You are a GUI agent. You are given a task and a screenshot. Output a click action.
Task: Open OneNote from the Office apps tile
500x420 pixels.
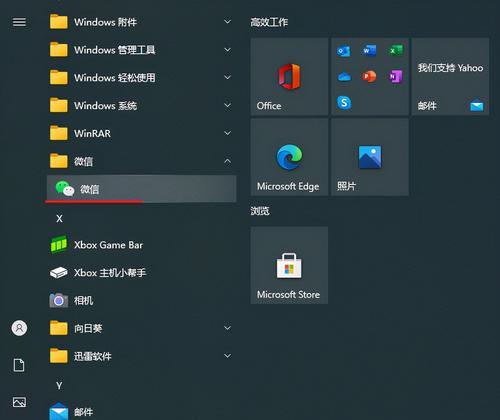[x=396, y=77]
